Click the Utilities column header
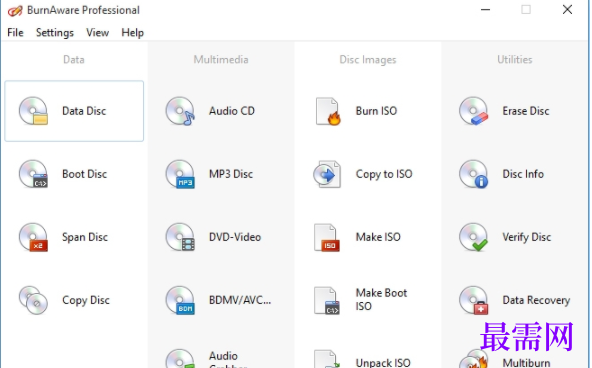Viewport: 592px width, 368px height. click(515, 60)
